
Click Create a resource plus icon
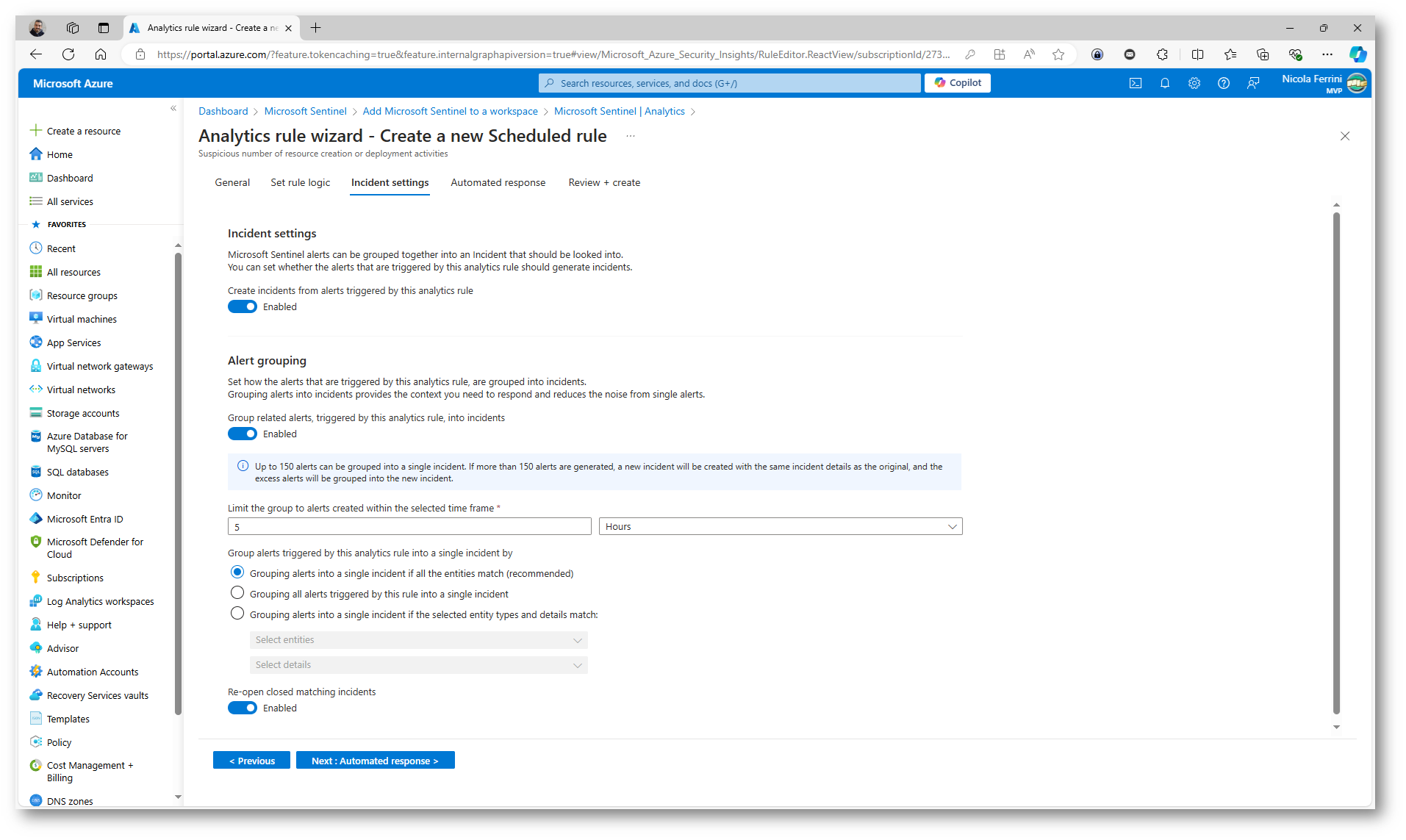(x=35, y=130)
